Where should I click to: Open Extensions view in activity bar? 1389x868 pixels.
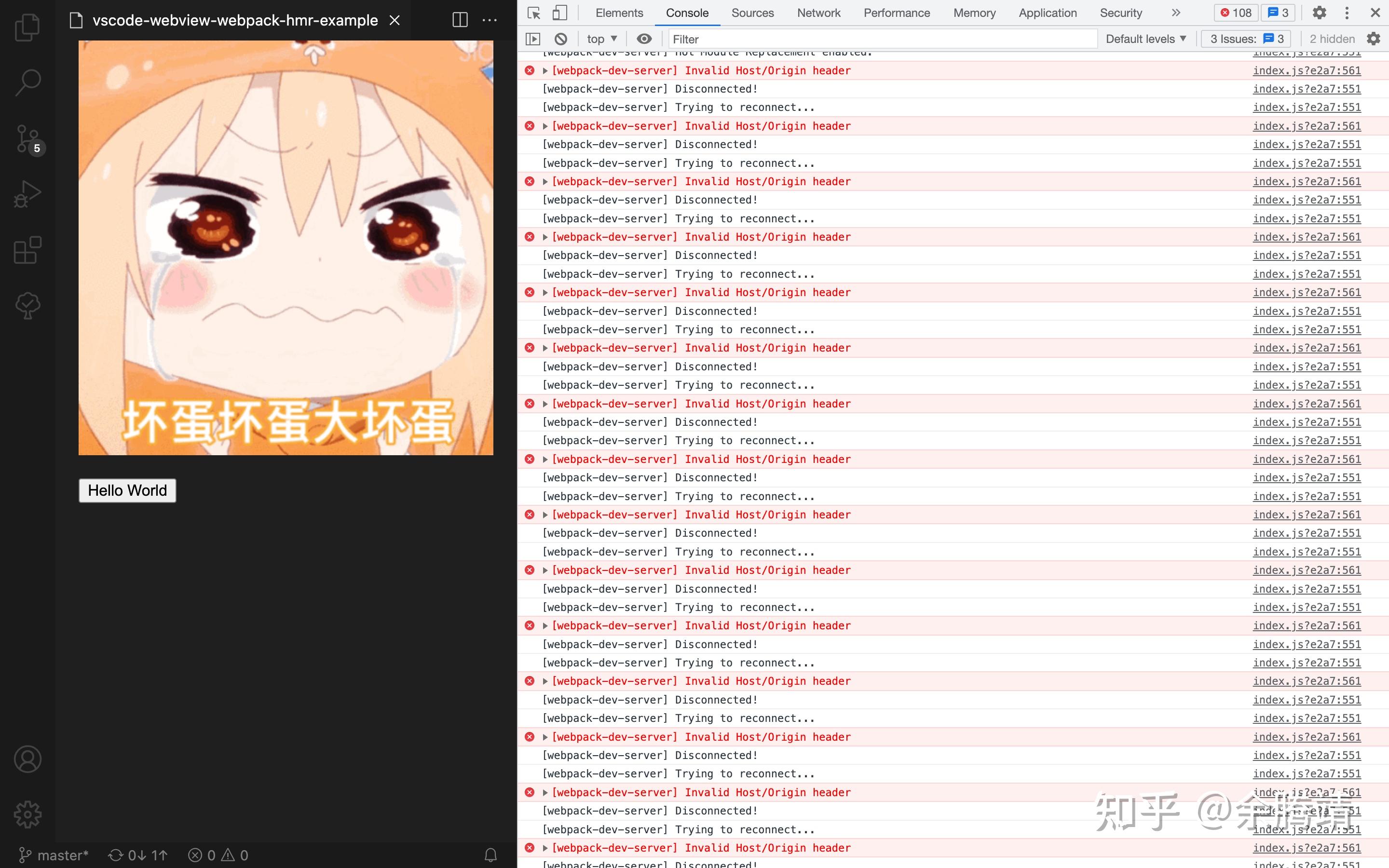tap(27, 250)
